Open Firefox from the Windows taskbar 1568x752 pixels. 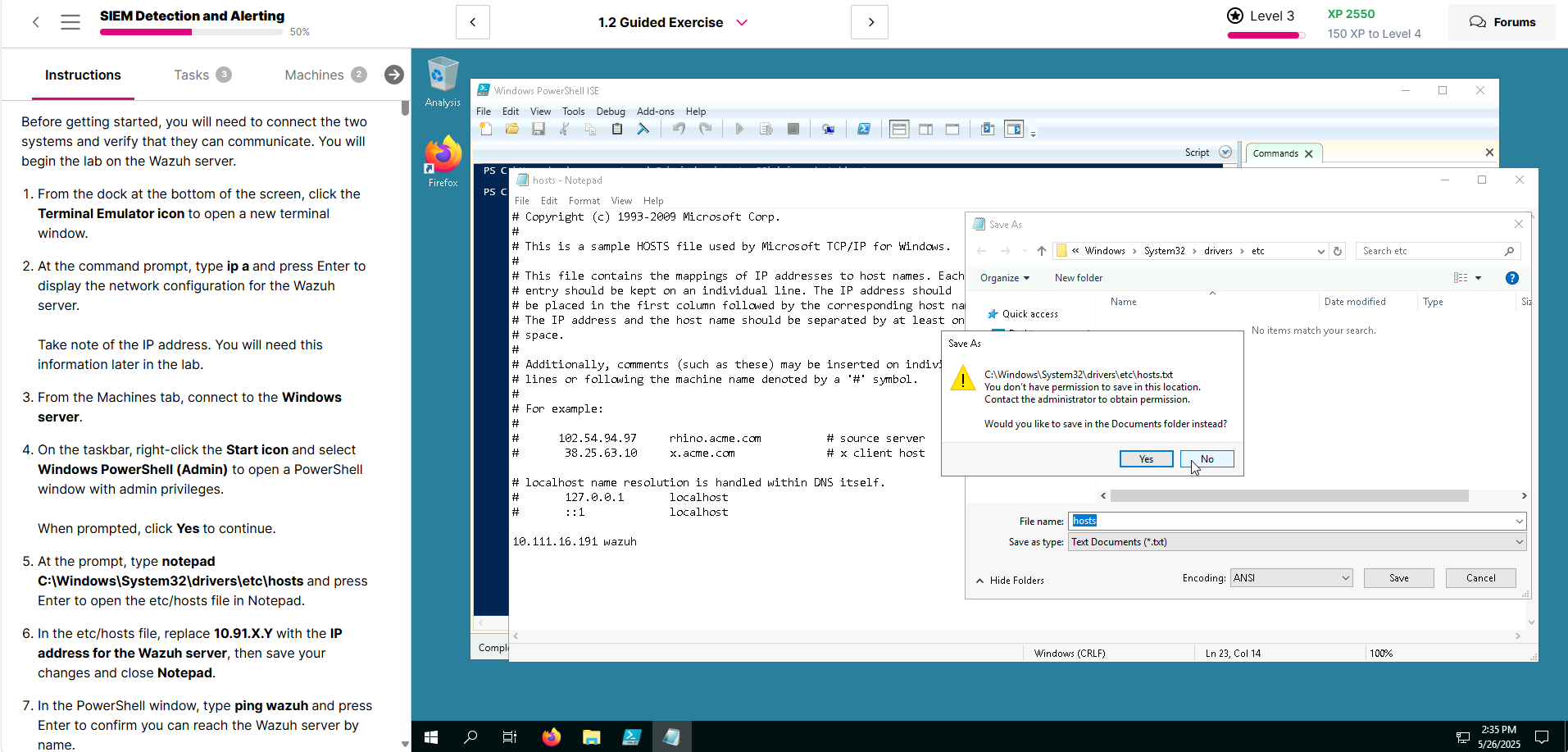tap(552, 736)
